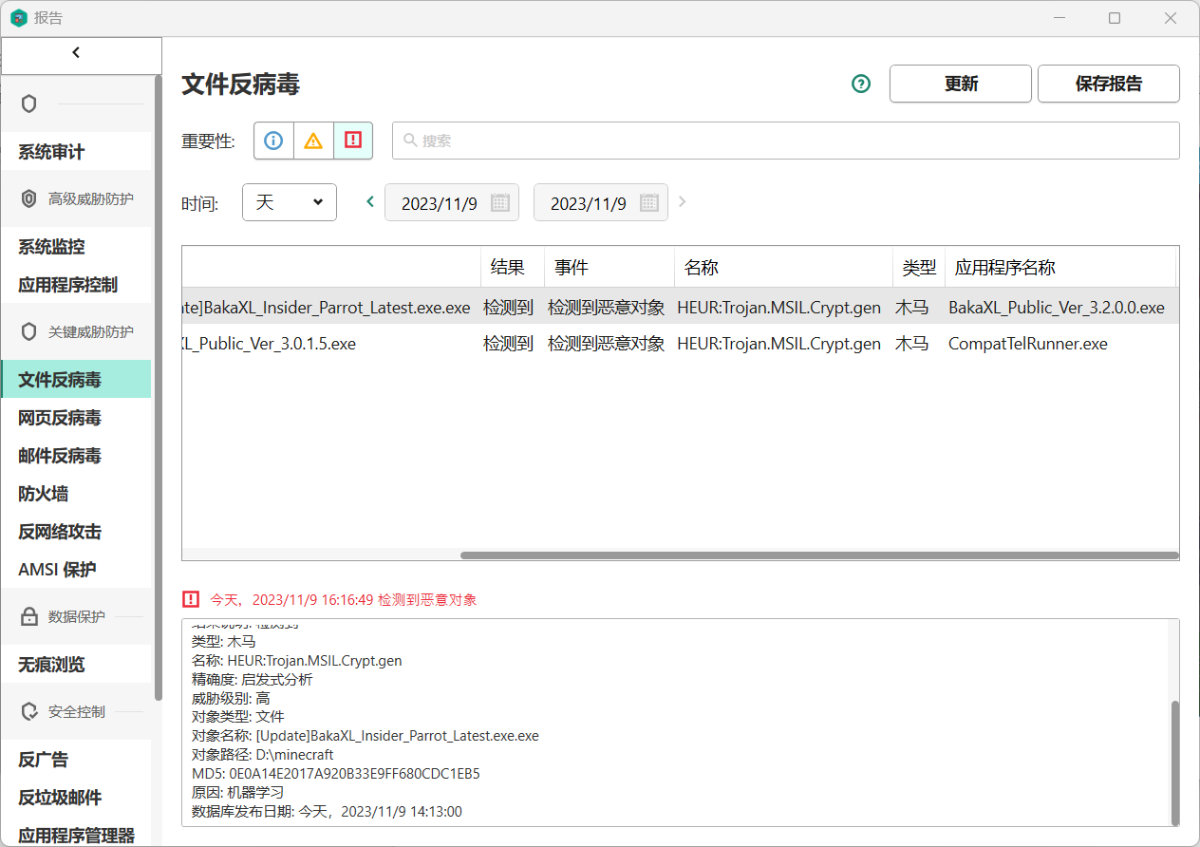This screenshot has width=1200, height=847.
Task: Click the 保存报告 button
Action: tap(1108, 84)
